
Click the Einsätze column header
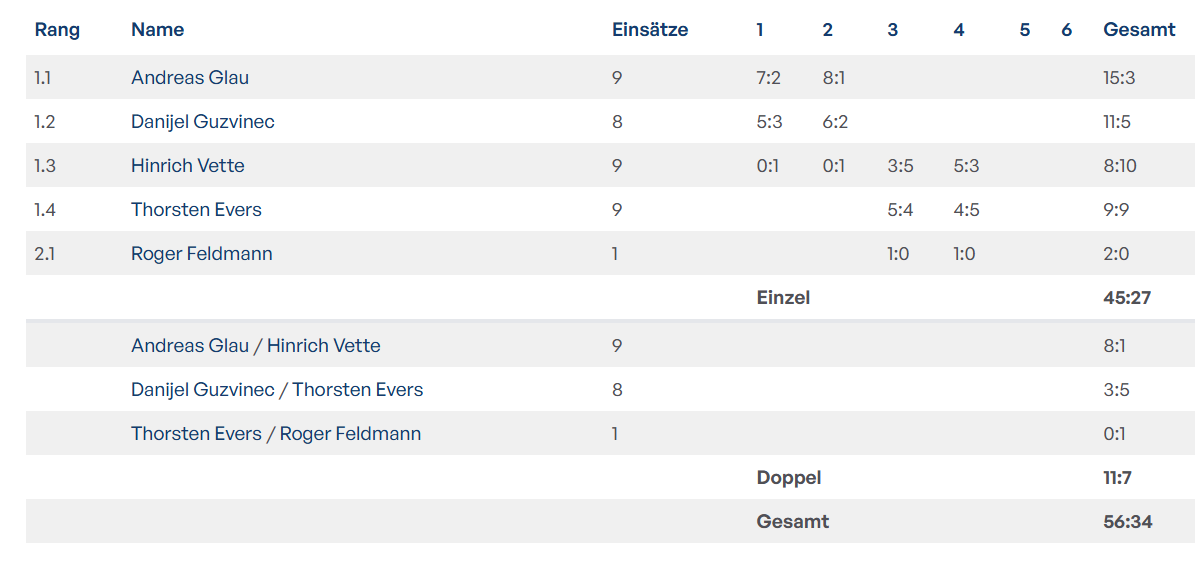pos(650,30)
